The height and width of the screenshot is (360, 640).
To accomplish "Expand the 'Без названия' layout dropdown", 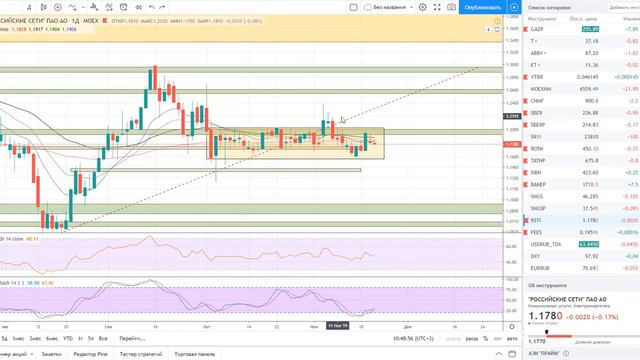I will click(411, 7).
